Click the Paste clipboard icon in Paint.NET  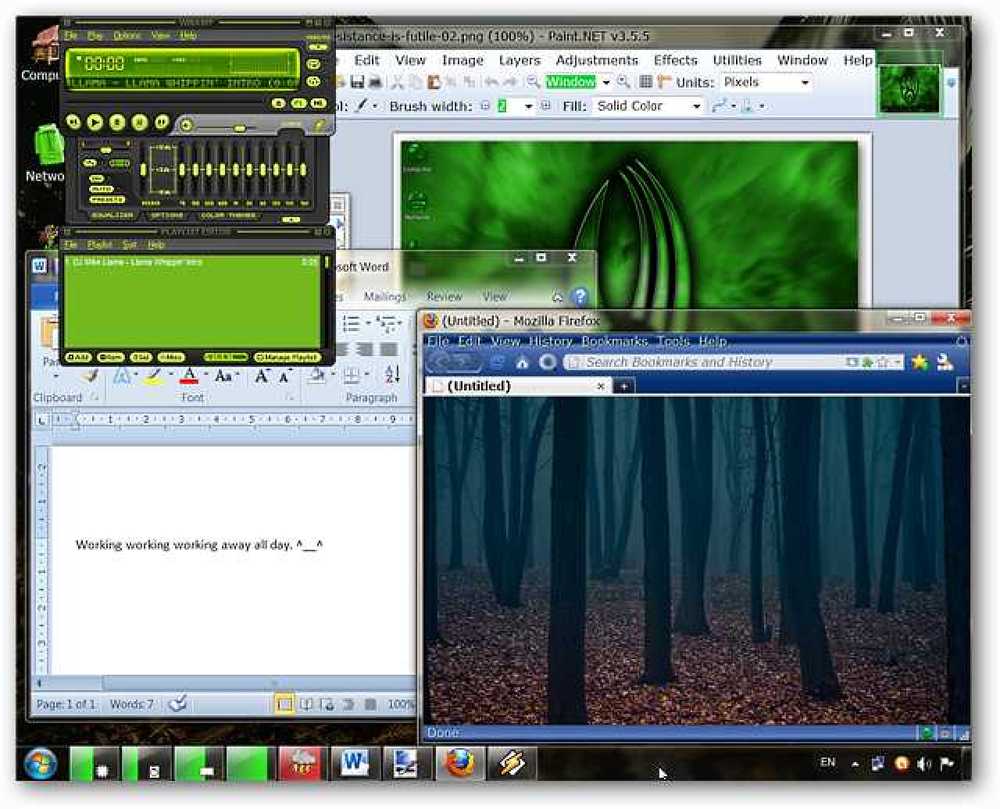click(x=434, y=82)
